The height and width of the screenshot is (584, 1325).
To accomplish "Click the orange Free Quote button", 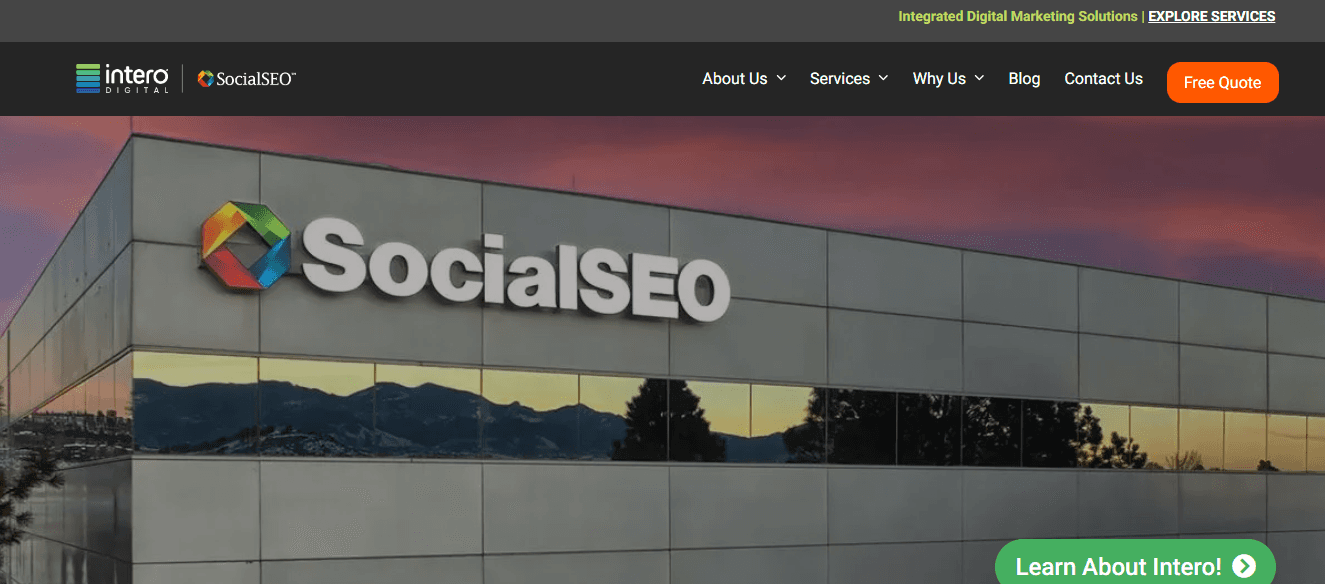I will coord(1222,82).
